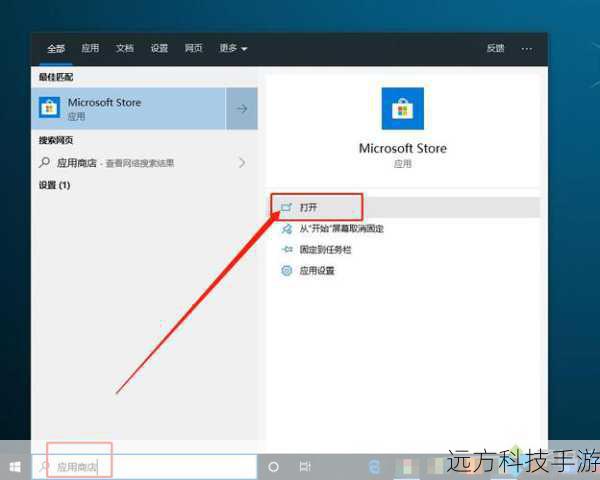The image size is (600, 480).
Task: Click the gear icon beside 应用设置
Action: tap(287, 271)
